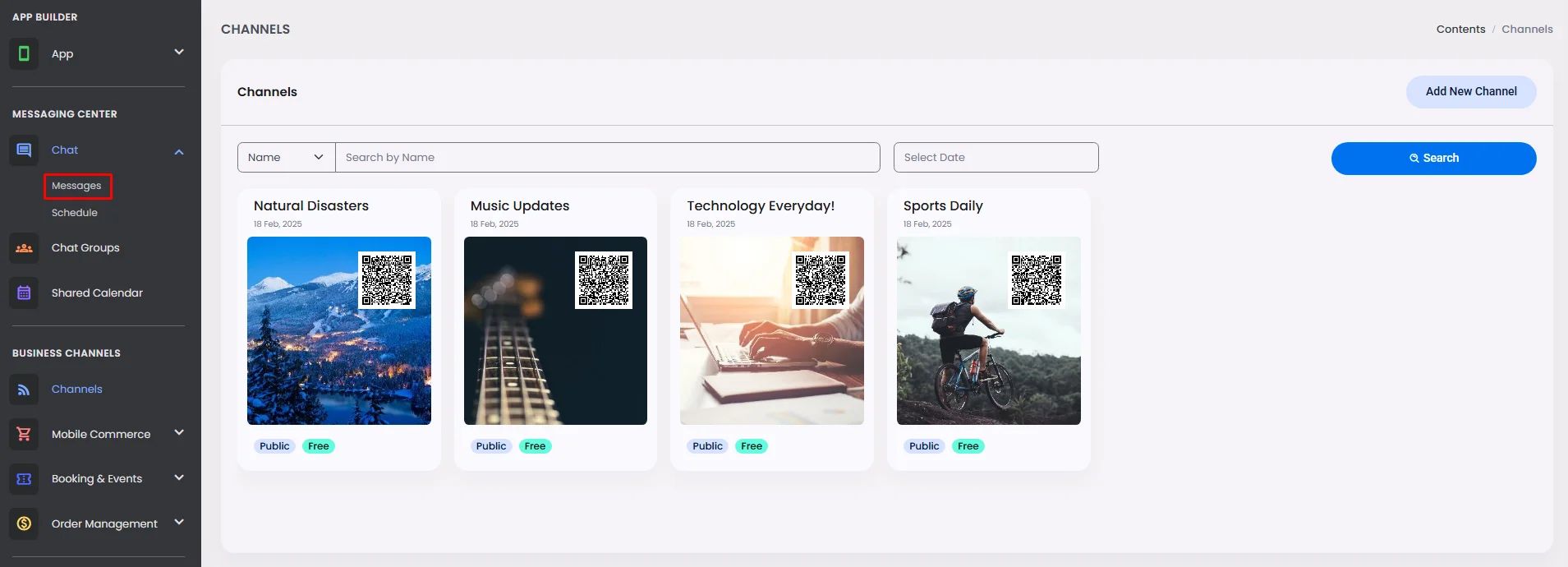Open the Name filter dropdown
Viewport: 1568px width, 567px height.
pos(286,157)
